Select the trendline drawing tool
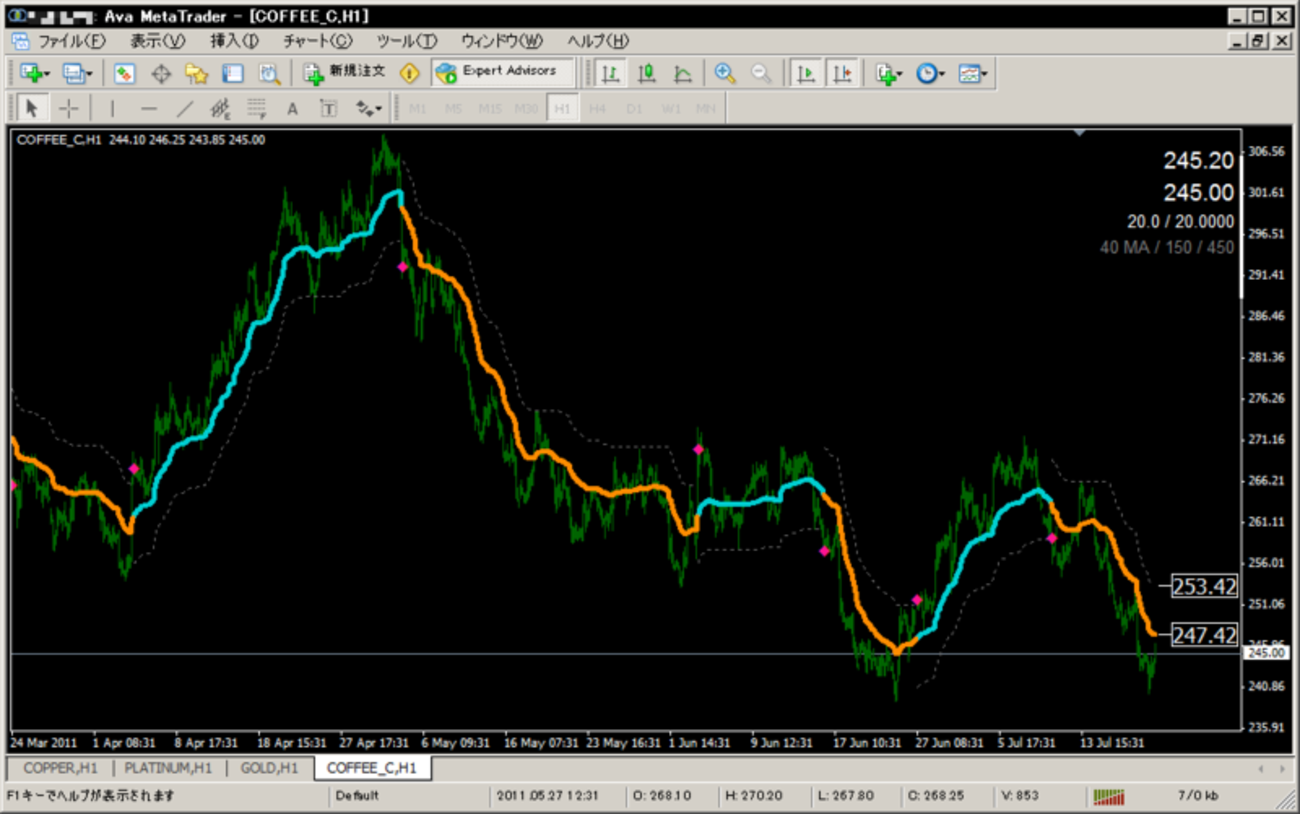This screenshot has width=1300, height=814. point(184,109)
